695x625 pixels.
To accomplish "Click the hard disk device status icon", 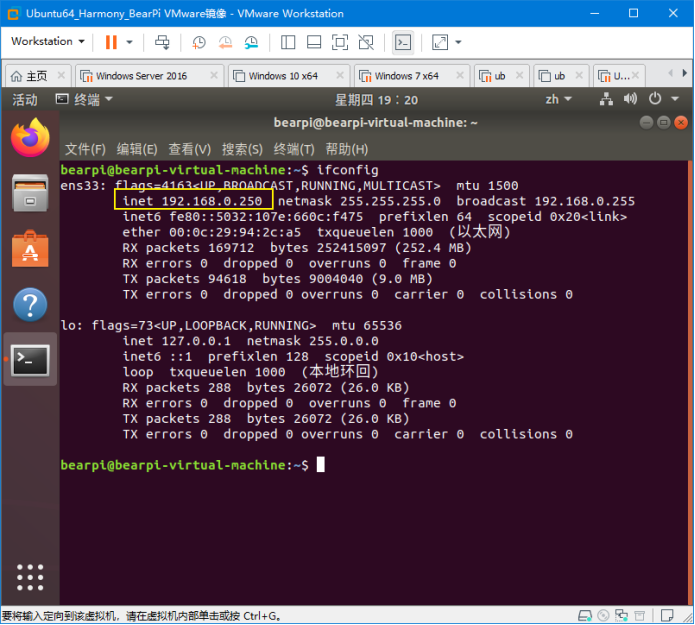I will (x=585, y=615).
